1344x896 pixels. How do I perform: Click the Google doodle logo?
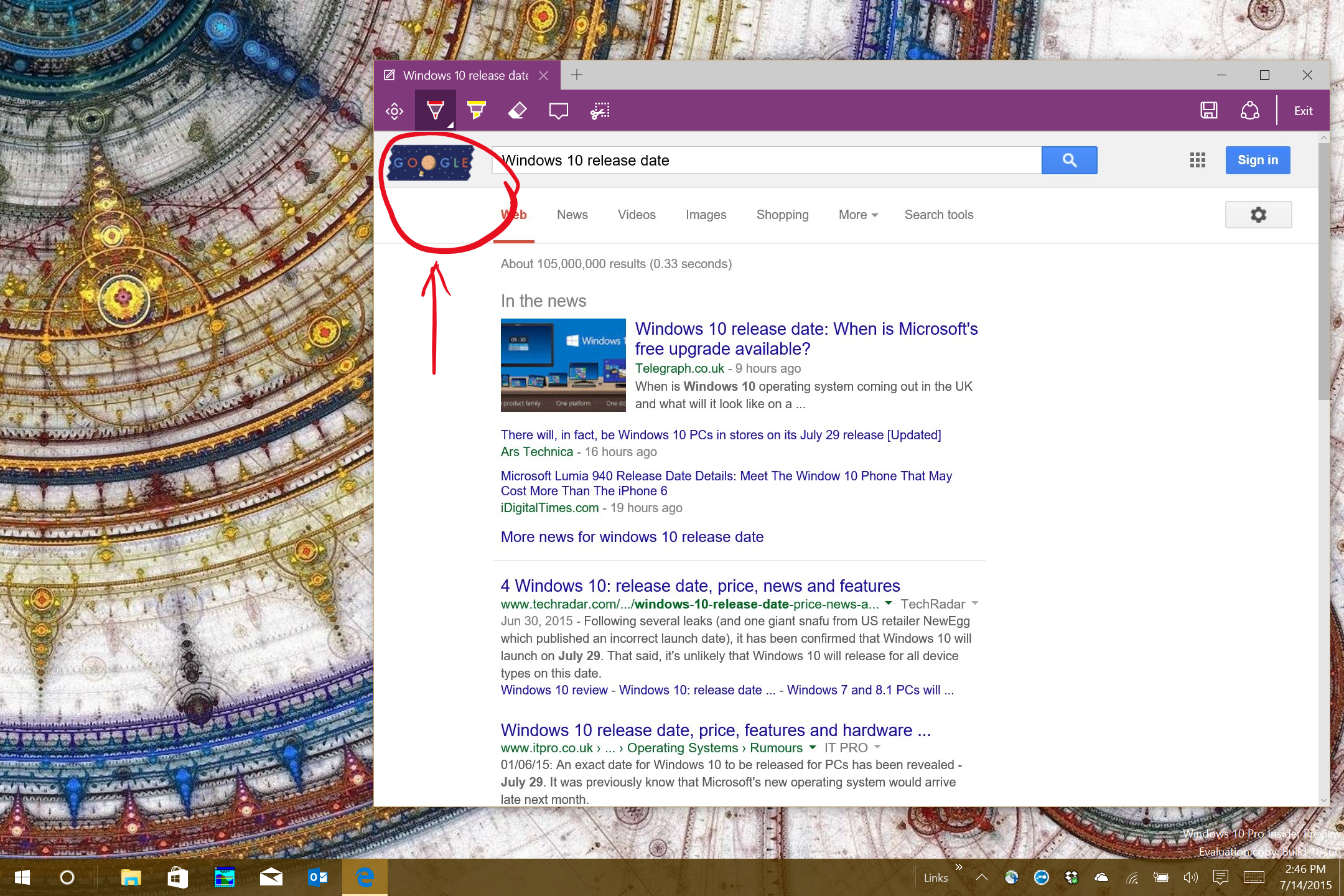point(430,163)
